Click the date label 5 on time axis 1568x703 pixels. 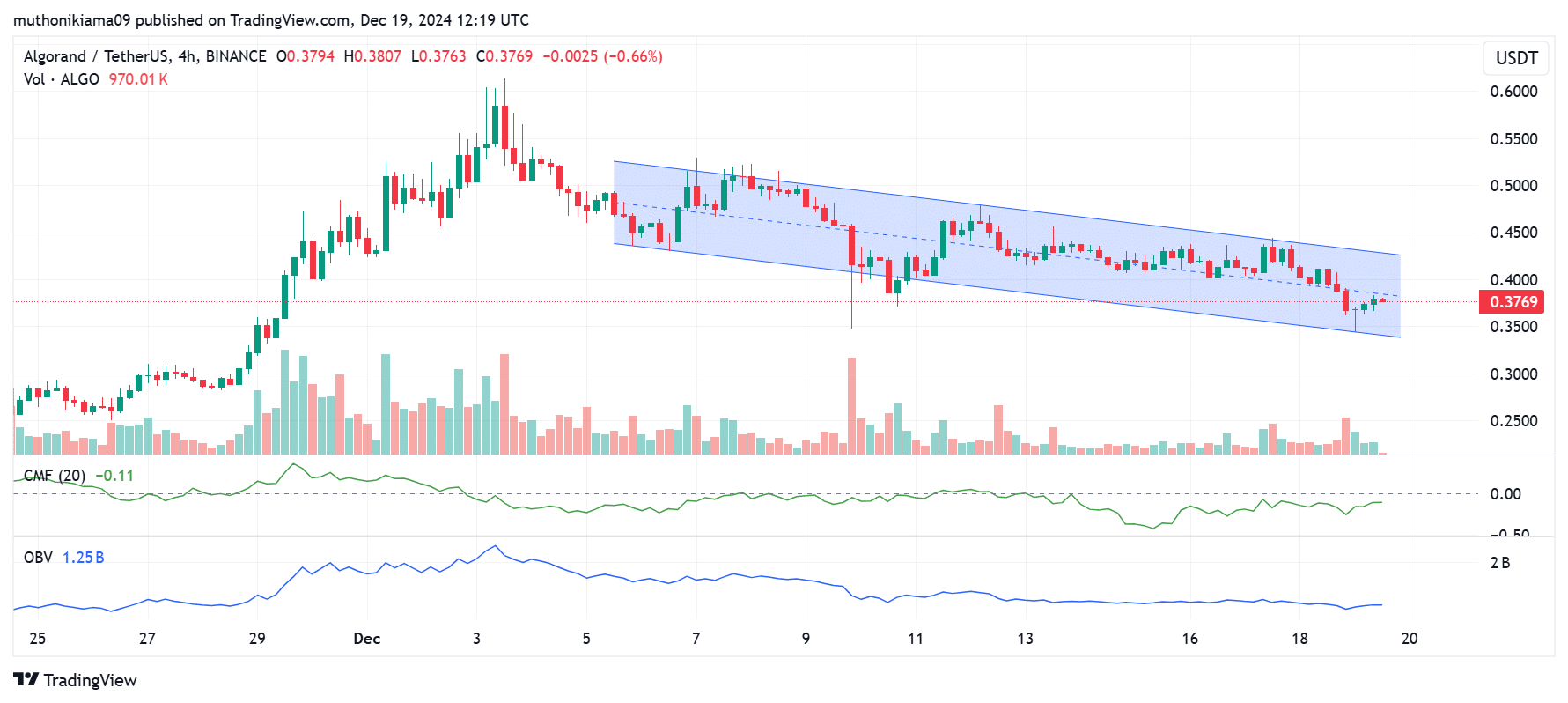click(x=586, y=639)
